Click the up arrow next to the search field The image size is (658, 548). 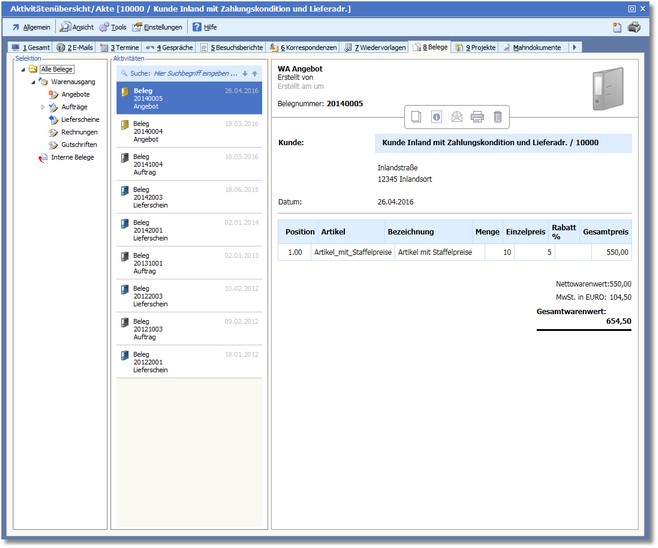coord(255,73)
